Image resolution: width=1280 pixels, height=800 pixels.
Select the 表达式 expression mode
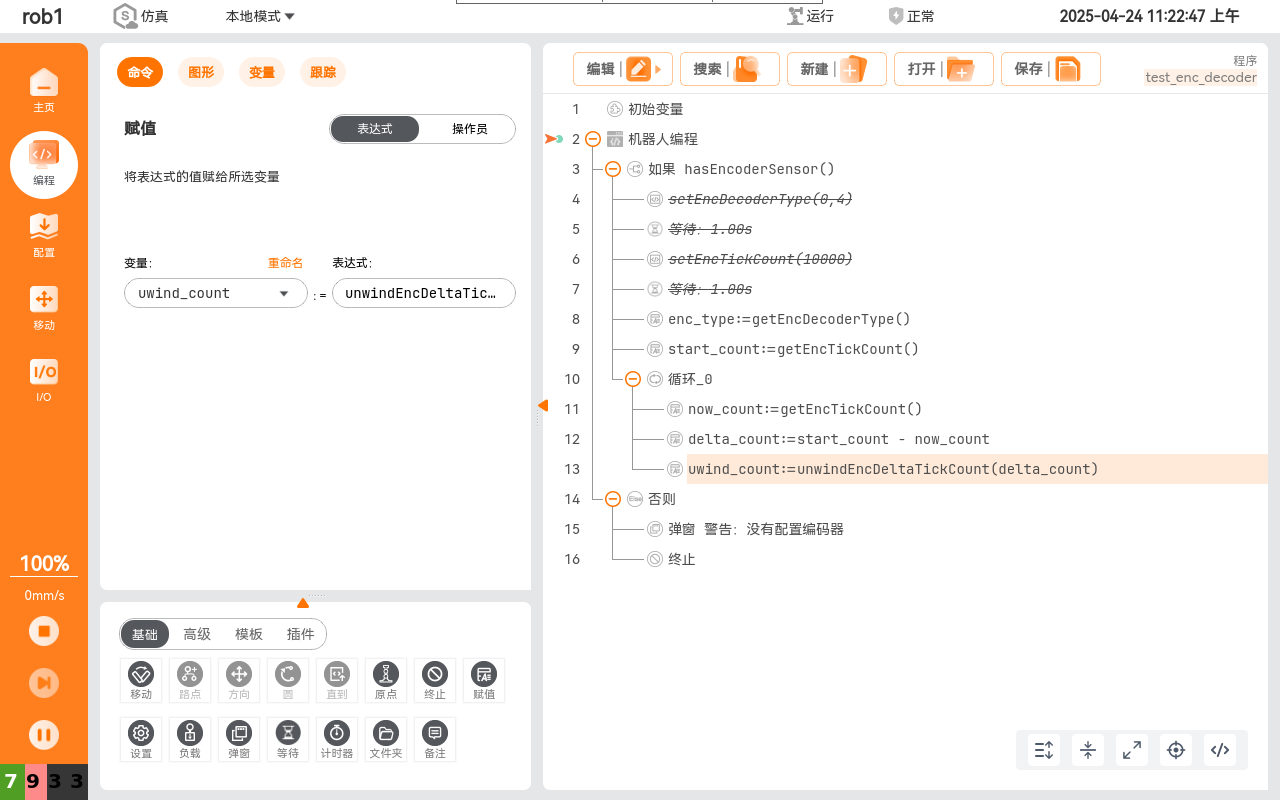point(375,129)
